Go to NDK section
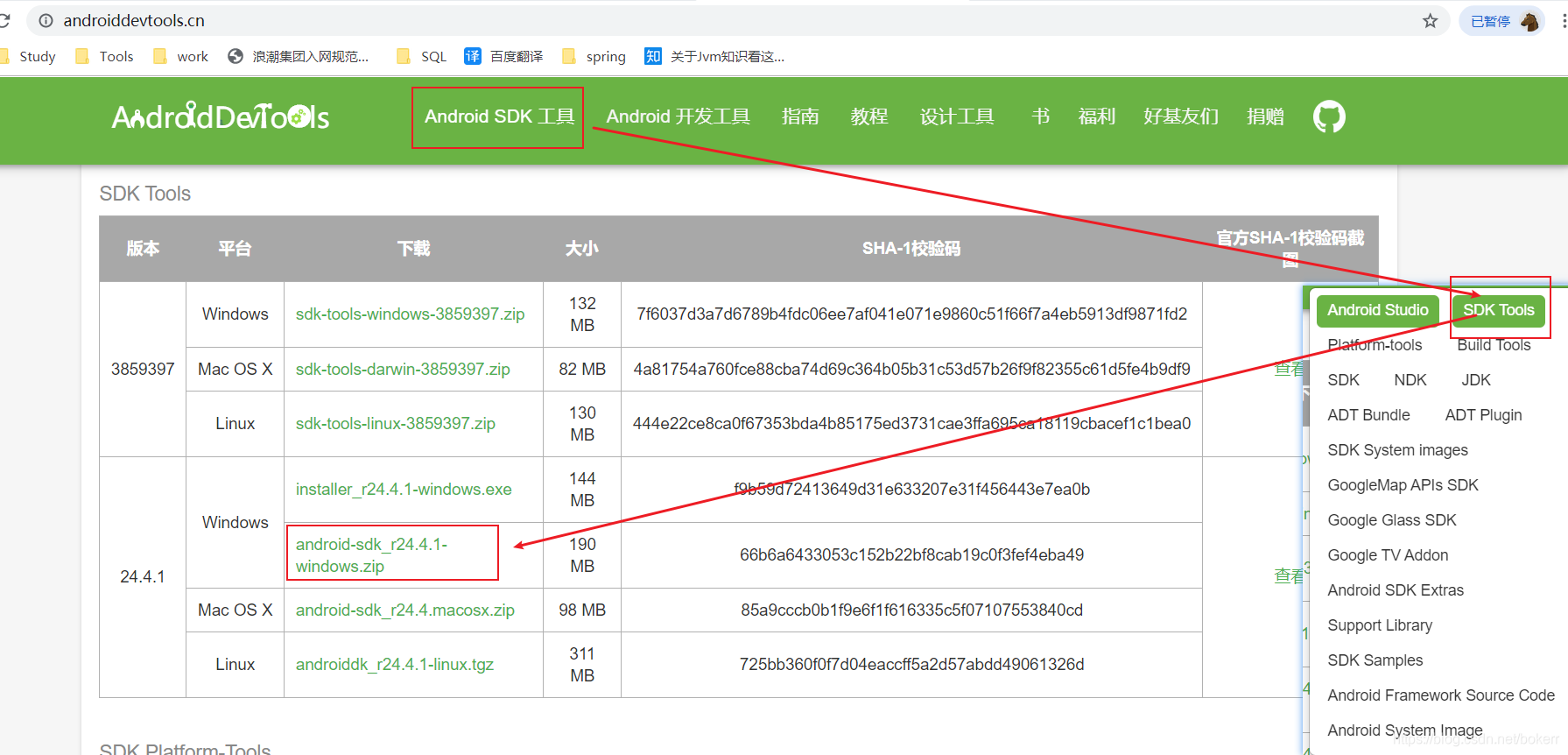 coord(1410,380)
